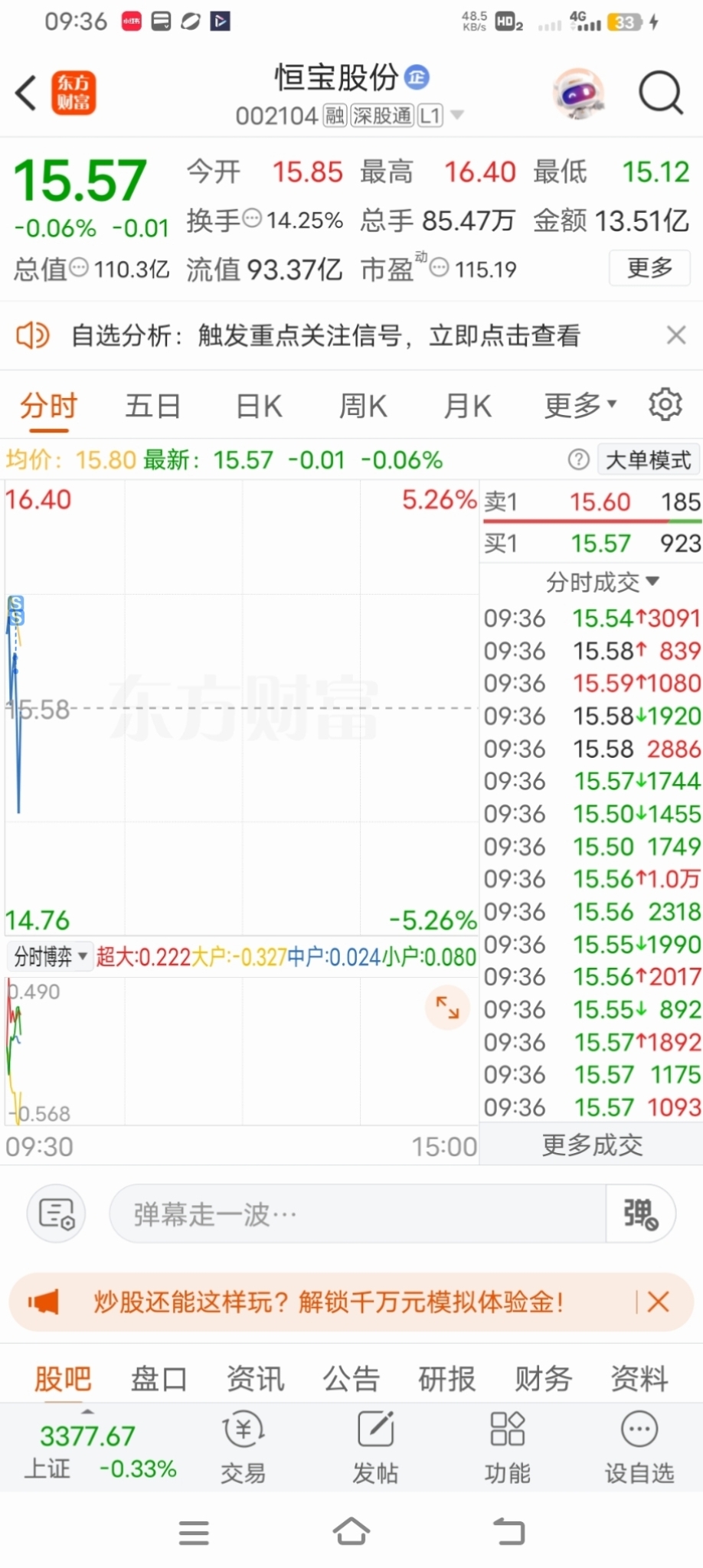The width and height of the screenshot is (703, 1568).
Task: Switch to the 资料 tab
Action: point(639,1379)
